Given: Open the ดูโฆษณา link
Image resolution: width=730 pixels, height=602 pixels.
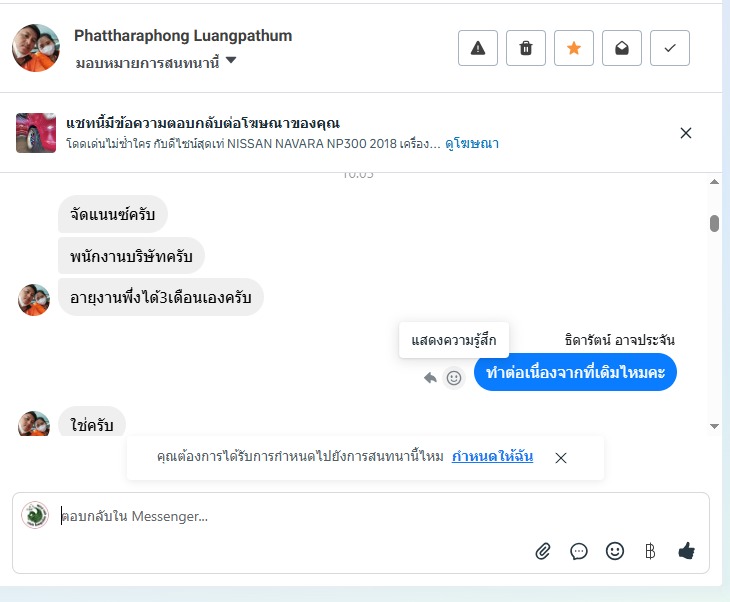Looking at the screenshot, I should point(472,144).
